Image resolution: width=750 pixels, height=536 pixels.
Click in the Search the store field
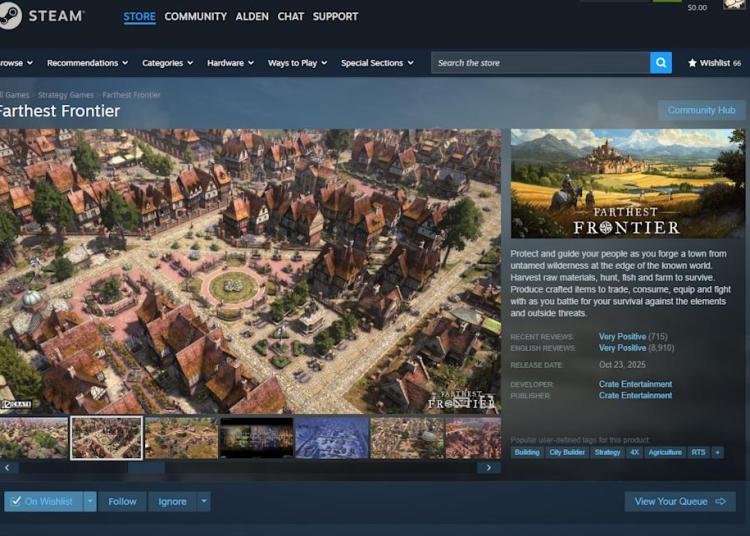pos(540,63)
